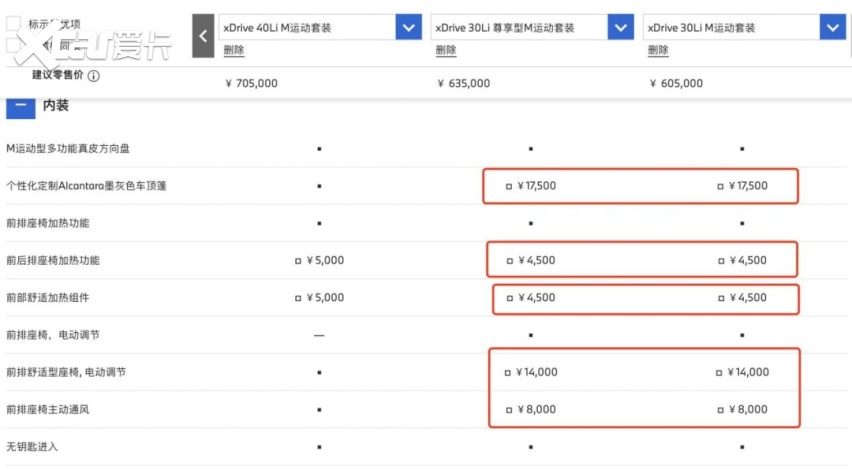Click the ¥705,000 price value
The width and height of the screenshot is (852, 470).
tap(252, 83)
